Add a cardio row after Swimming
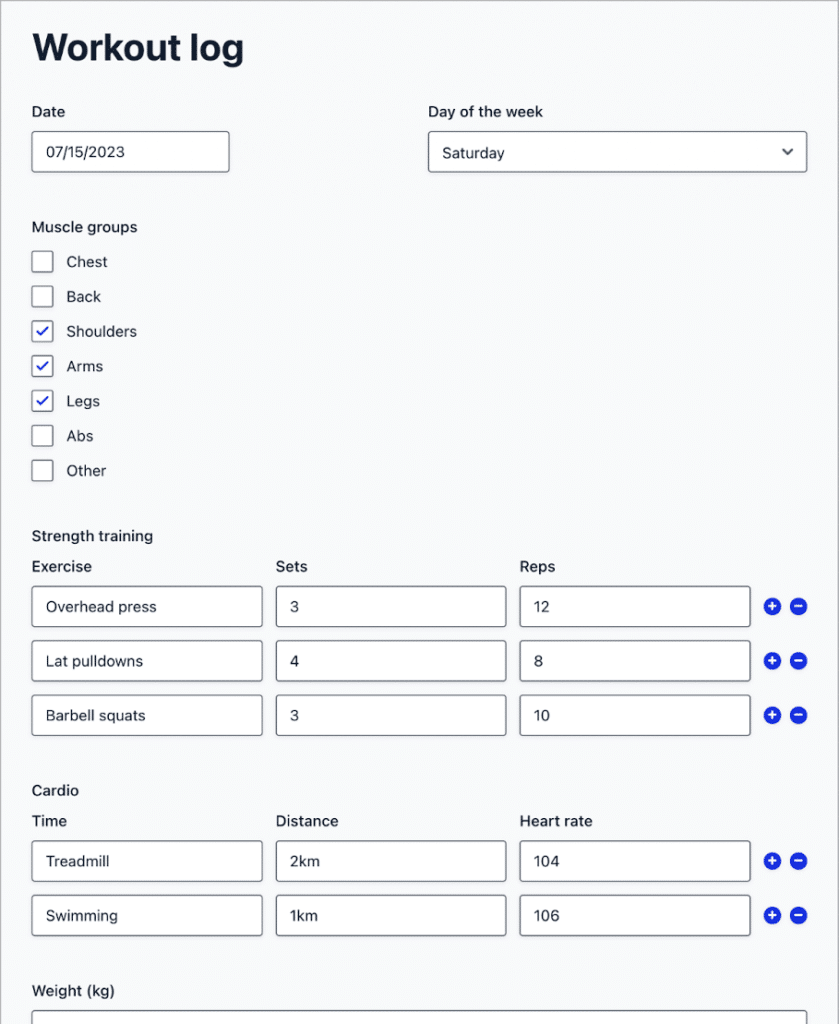839x1024 pixels. [x=772, y=915]
